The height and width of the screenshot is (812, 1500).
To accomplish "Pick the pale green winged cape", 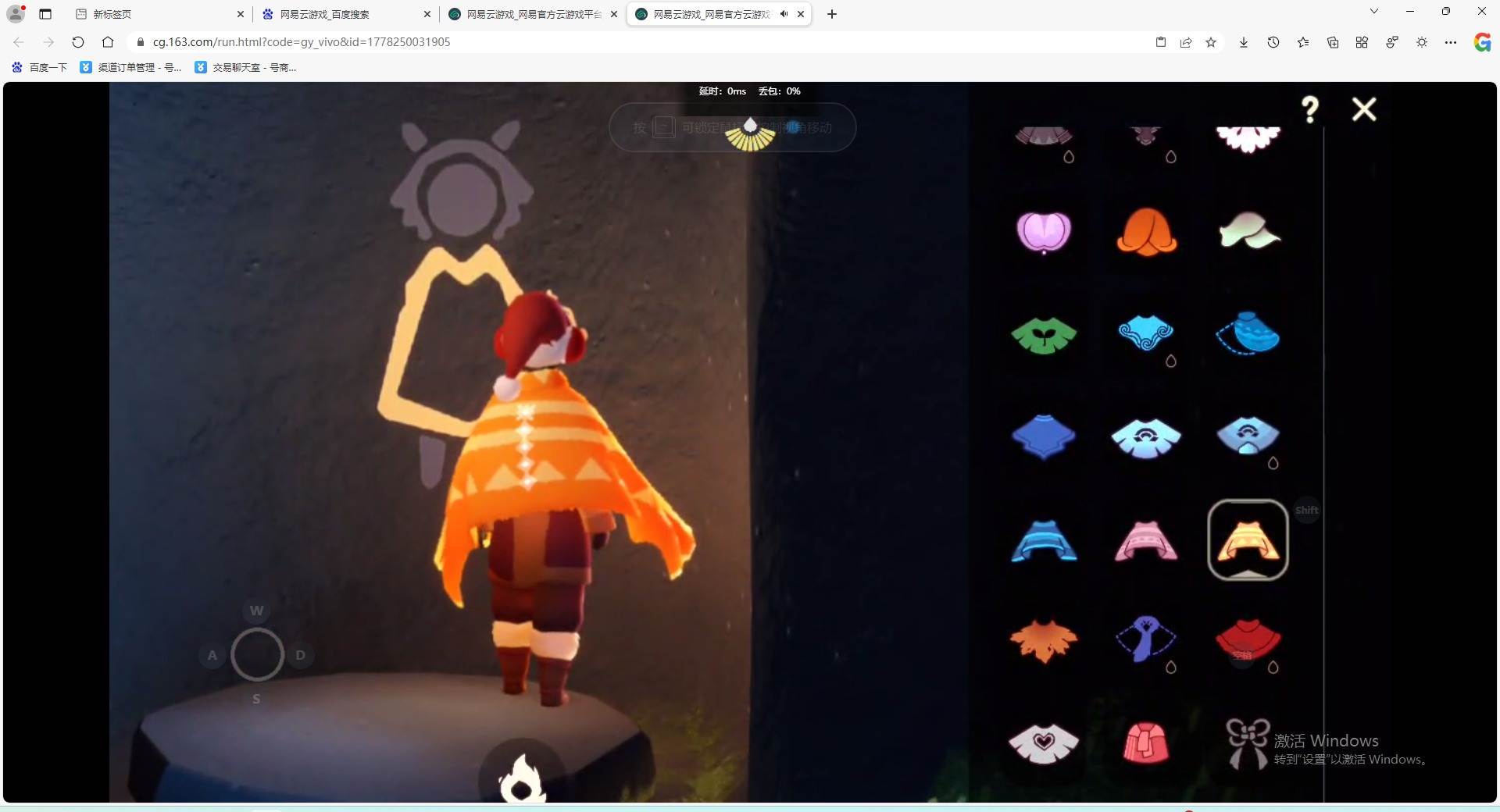I will 1248,230.
